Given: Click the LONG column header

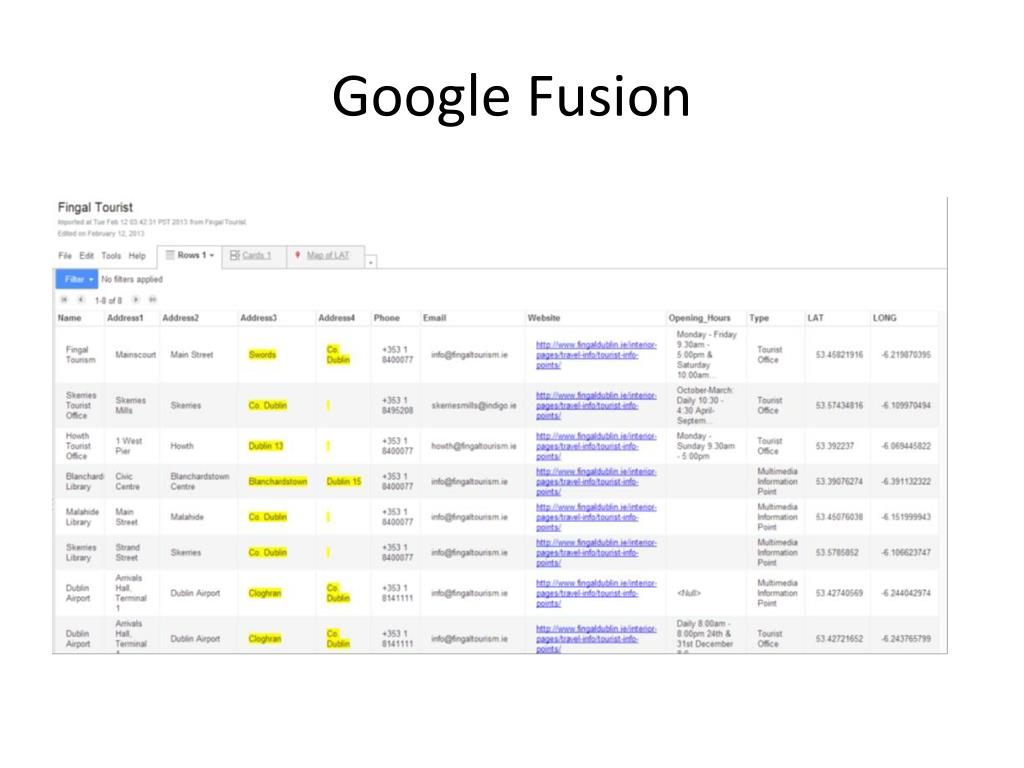Looking at the screenshot, I should (x=885, y=318).
